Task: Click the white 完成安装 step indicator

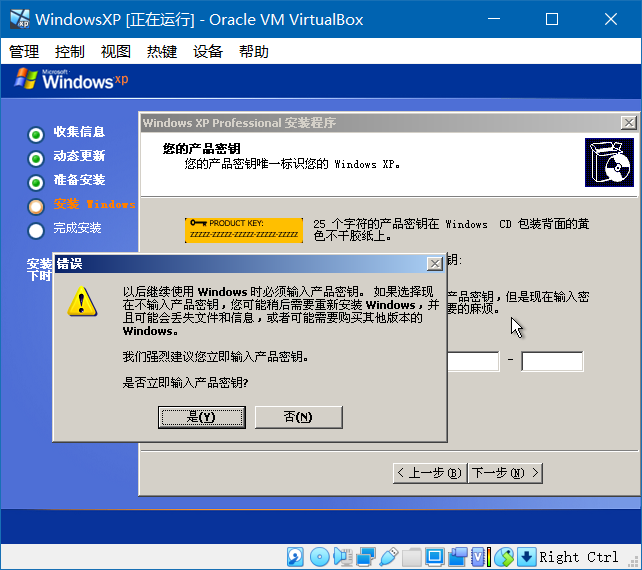Action: coord(36,231)
